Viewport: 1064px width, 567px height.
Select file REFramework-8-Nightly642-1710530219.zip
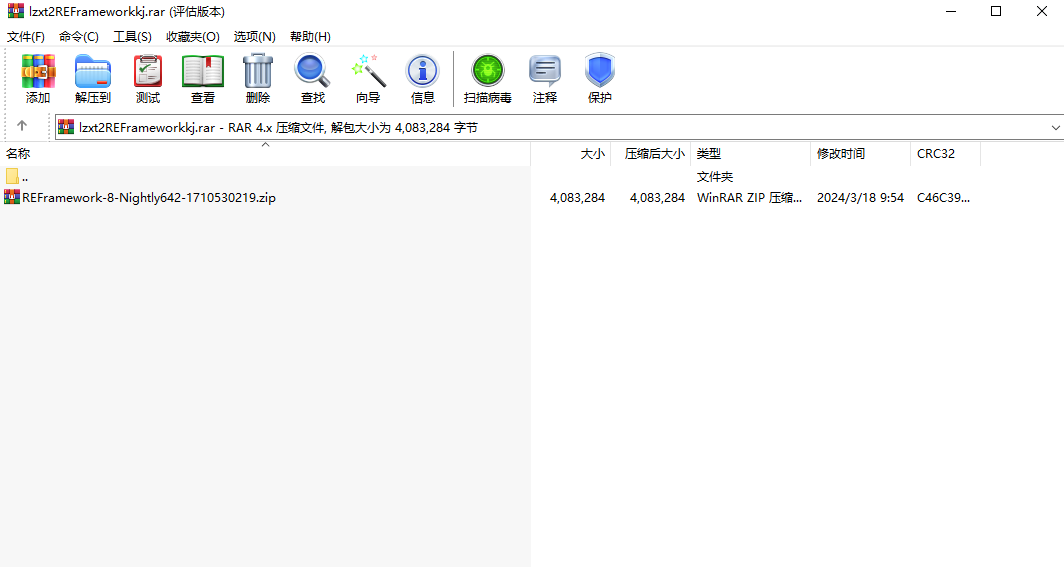point(149,197)
